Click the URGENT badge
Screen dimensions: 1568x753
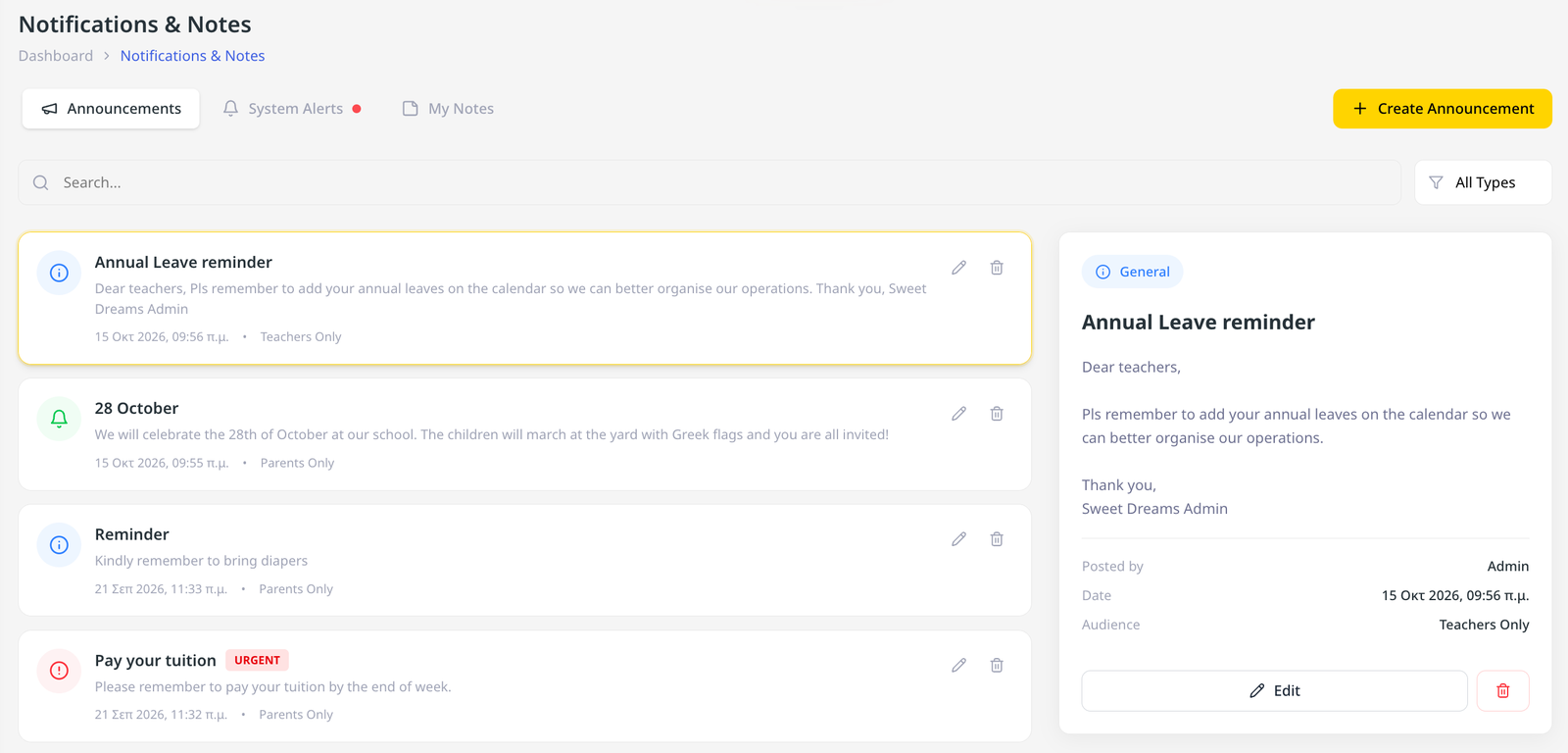tap(257, 661)
